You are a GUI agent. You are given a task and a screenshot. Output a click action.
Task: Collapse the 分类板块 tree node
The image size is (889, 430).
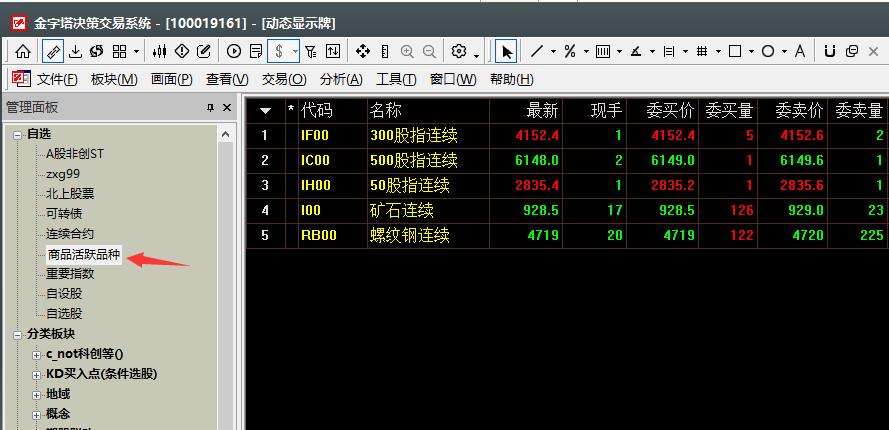(18, 335)
